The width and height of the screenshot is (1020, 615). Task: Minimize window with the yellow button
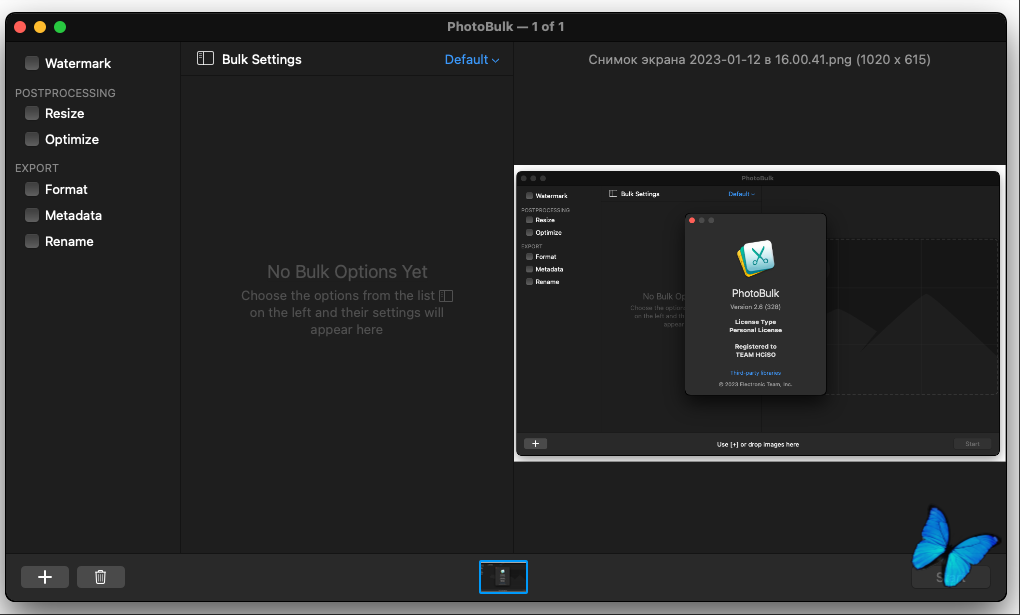click(40, 27)
